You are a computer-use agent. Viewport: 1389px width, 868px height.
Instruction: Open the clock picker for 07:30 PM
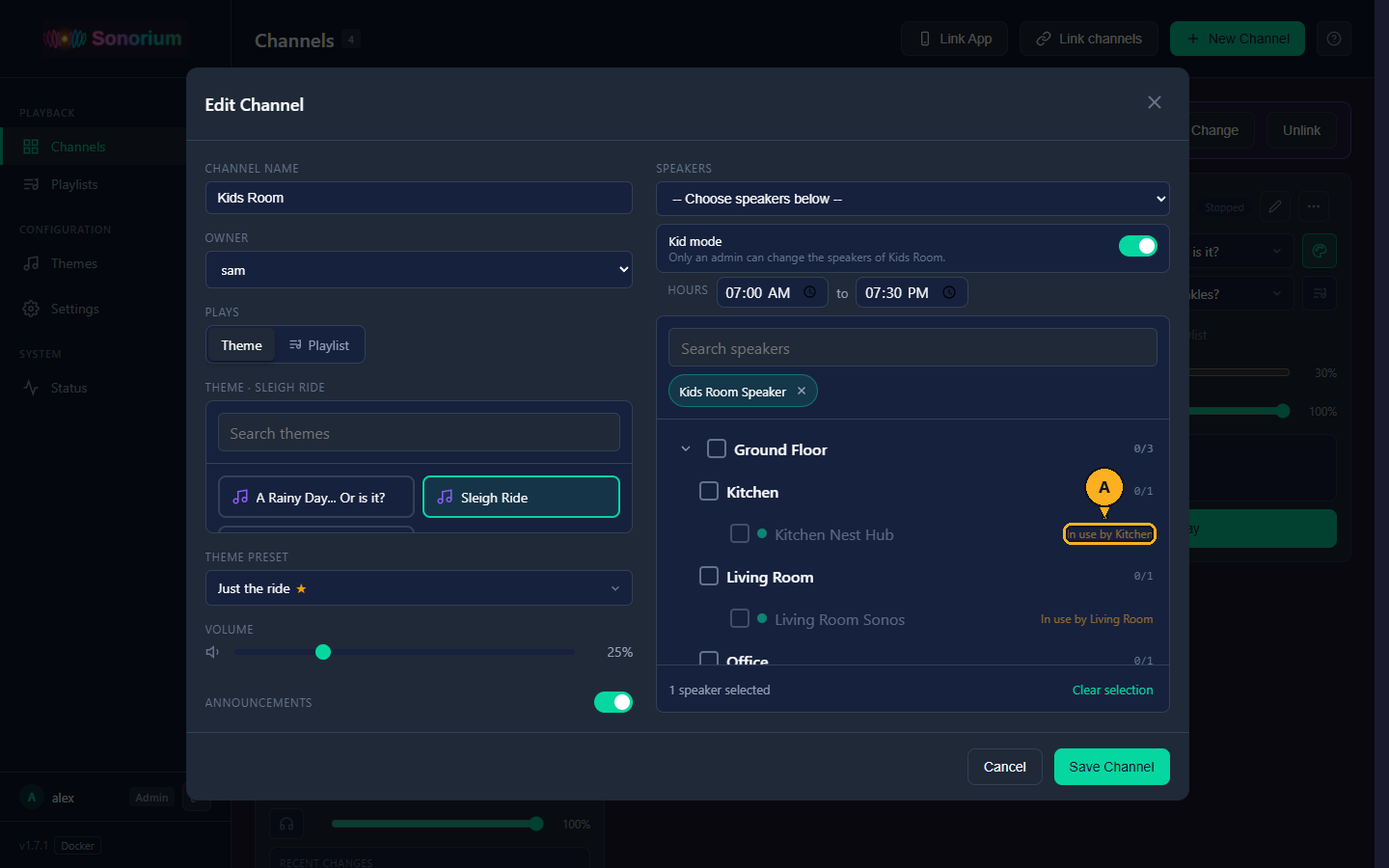(x=949, y=292)
